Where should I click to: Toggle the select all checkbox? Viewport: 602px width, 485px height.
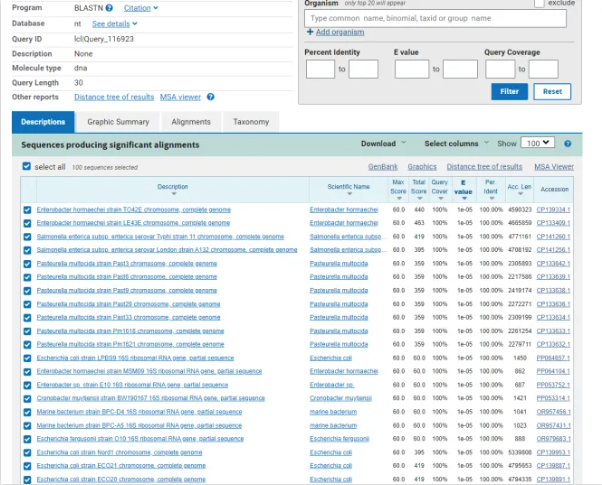tap(26, 166)
